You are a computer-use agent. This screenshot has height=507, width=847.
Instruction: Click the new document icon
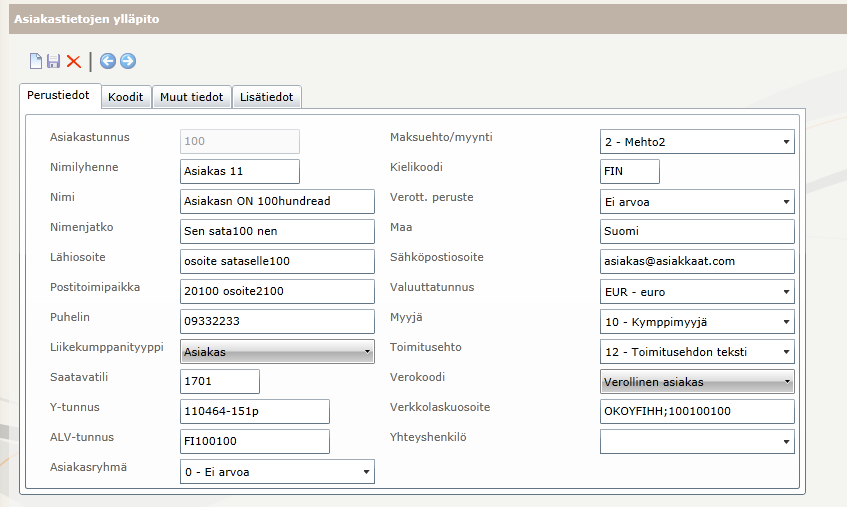click(x=36, y=61)
